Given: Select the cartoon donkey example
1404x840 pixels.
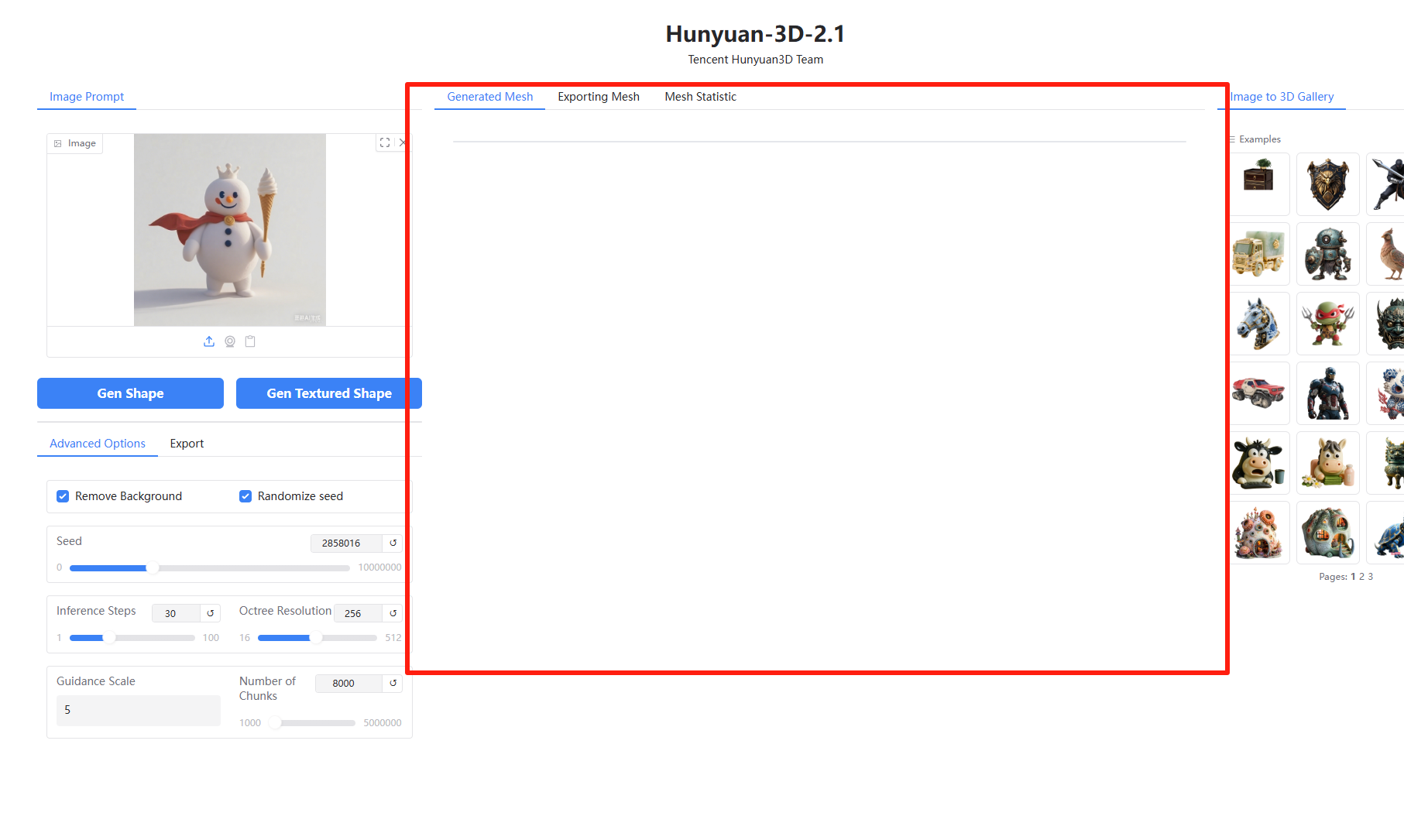Looking at the screenshot, I should point(1328,463).
